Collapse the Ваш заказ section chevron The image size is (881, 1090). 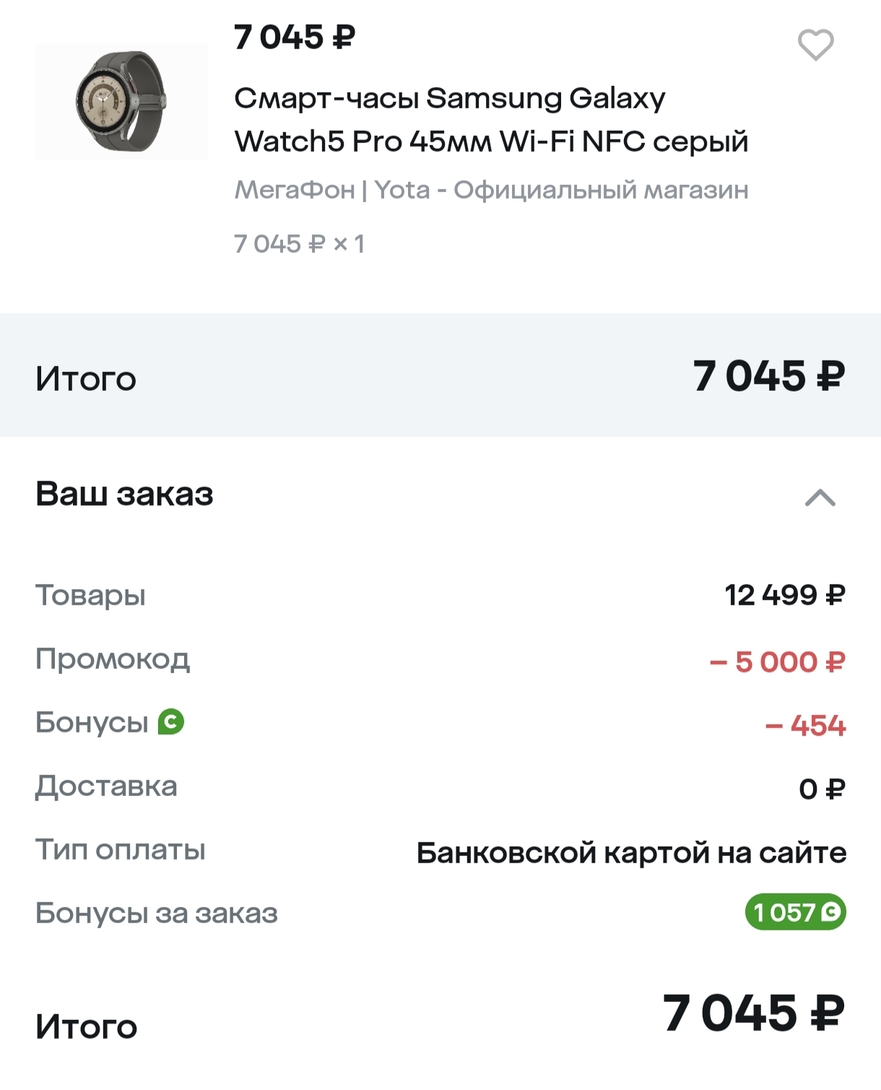point(820,497)
